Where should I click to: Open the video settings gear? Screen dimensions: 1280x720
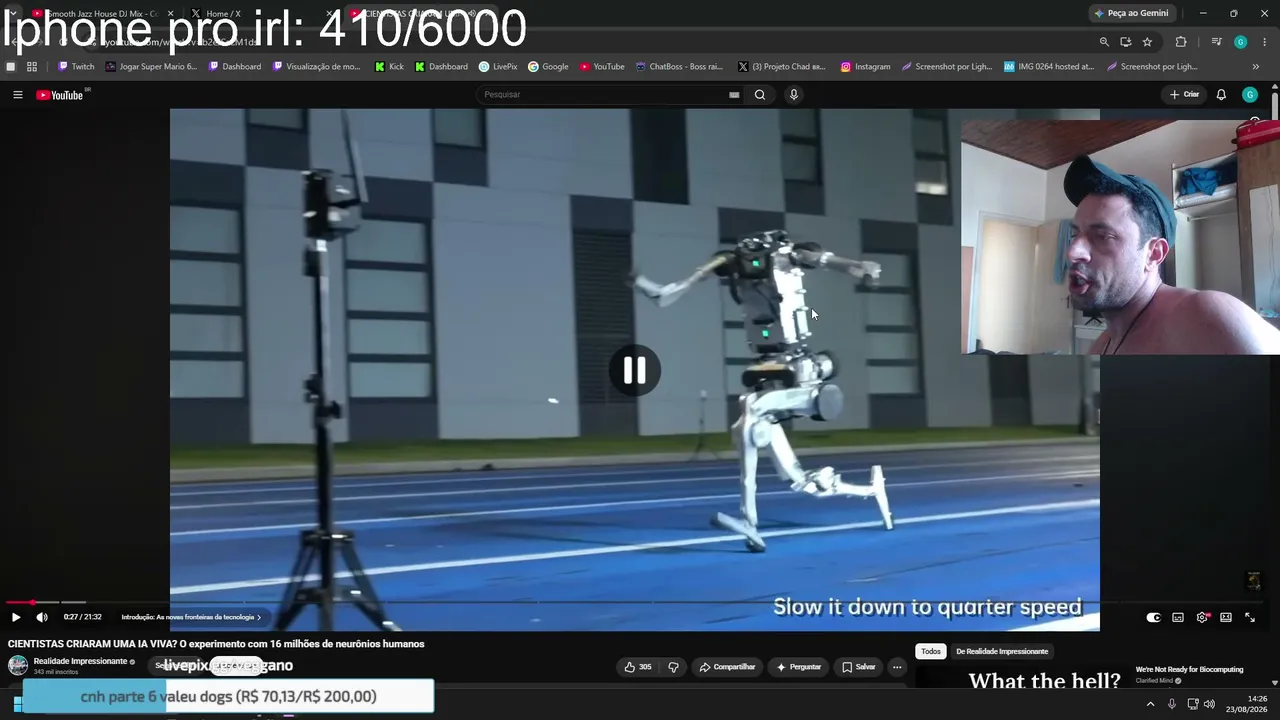[1202, 618]
